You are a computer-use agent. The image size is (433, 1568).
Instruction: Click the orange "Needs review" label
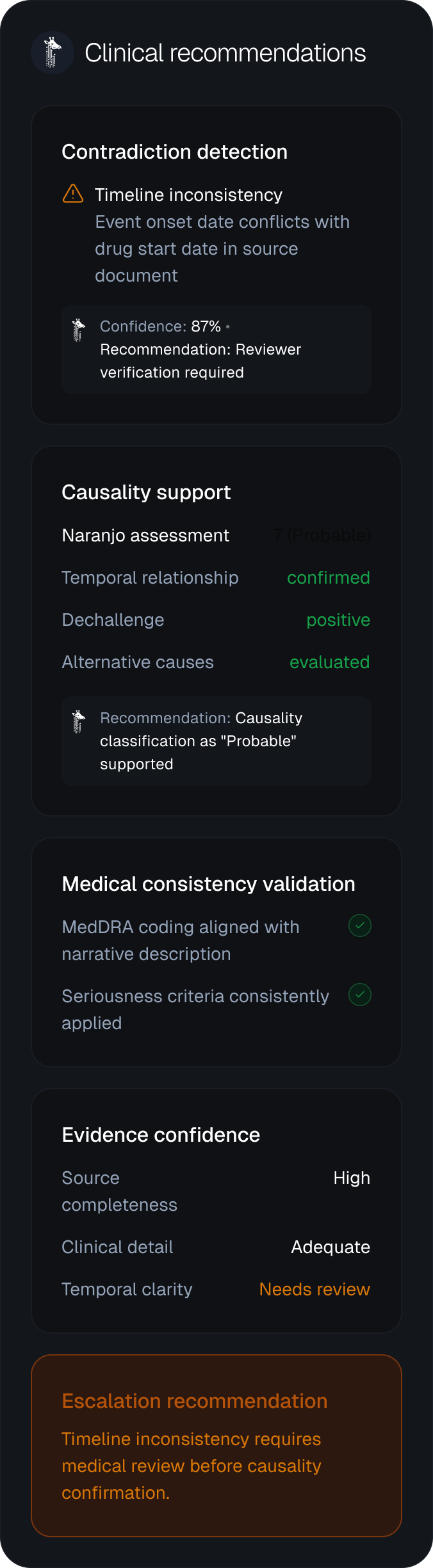pyautogui.click(x=315, y=1289)
